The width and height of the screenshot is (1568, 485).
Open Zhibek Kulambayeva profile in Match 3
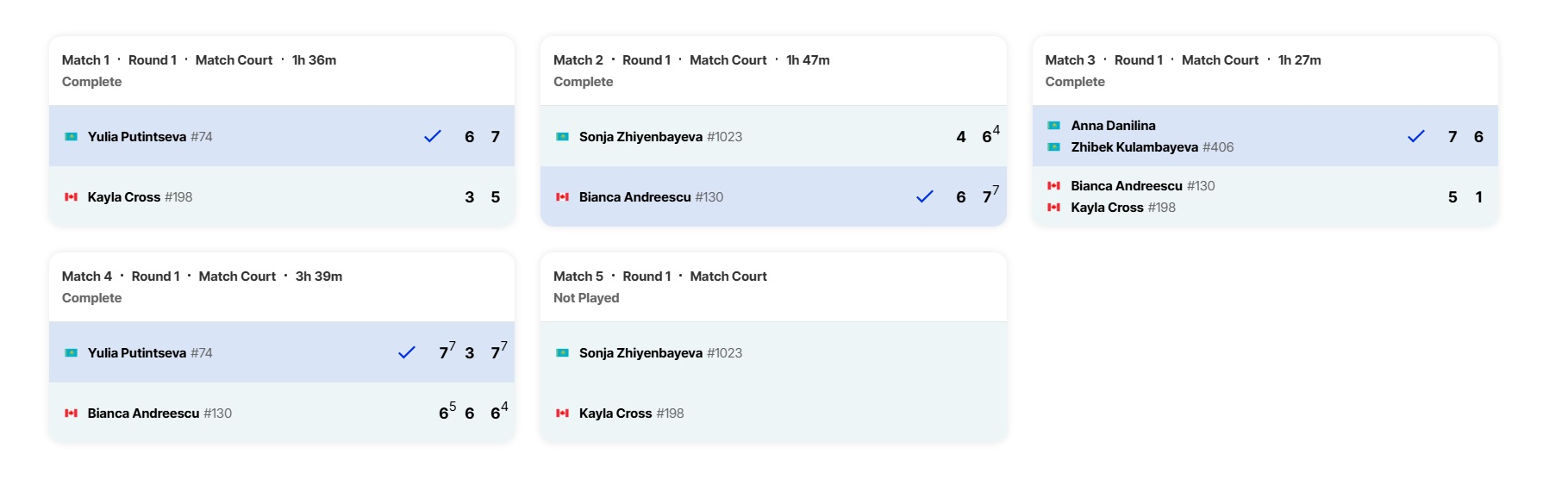1134,147
